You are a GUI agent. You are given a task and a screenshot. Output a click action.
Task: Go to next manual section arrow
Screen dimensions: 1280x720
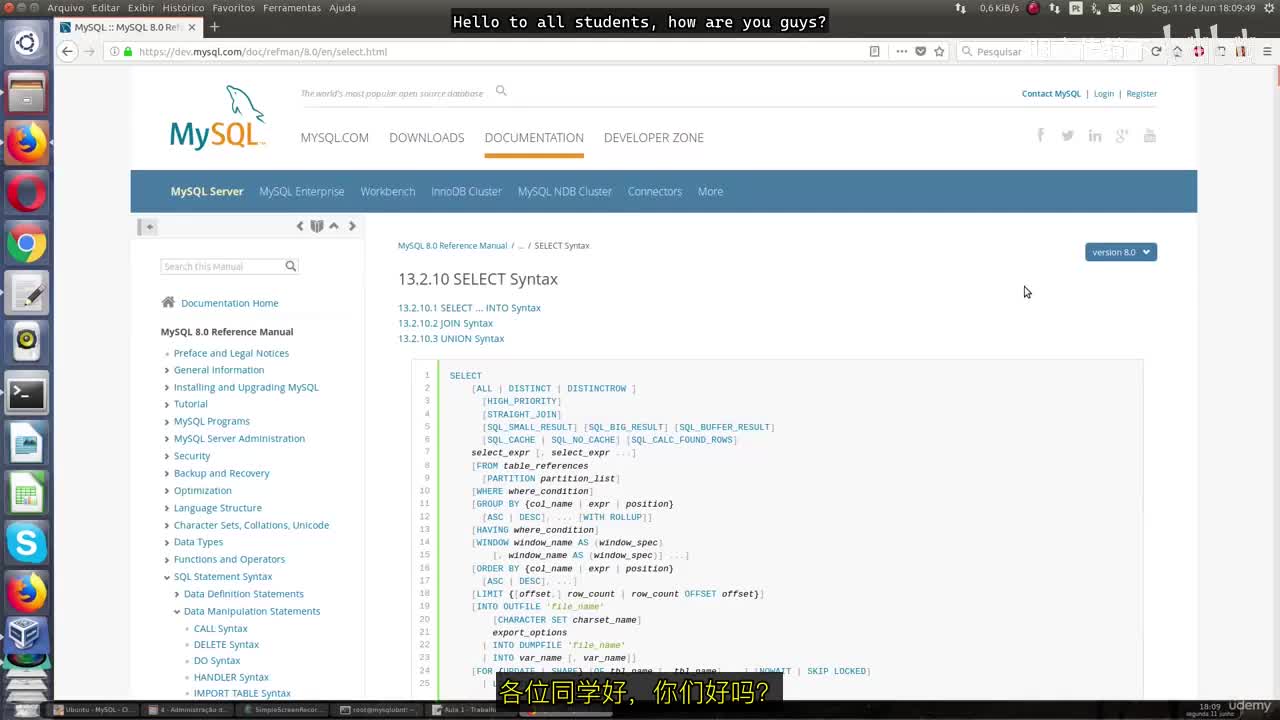(352, 226)
